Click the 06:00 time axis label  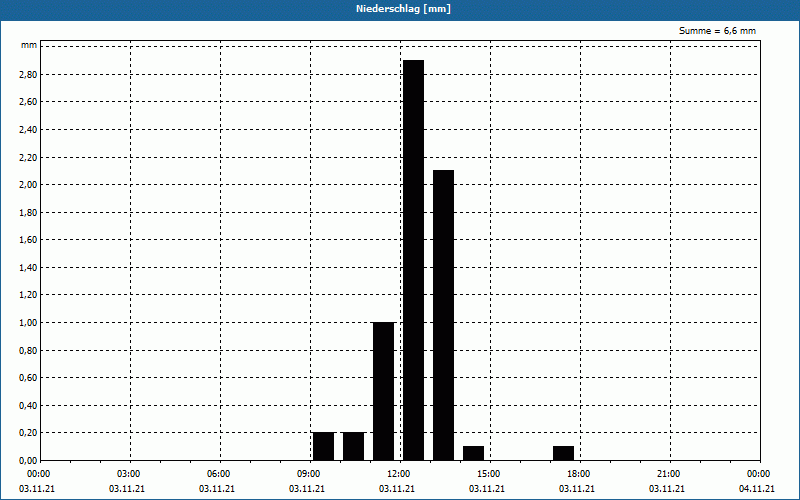coord(219,474)
